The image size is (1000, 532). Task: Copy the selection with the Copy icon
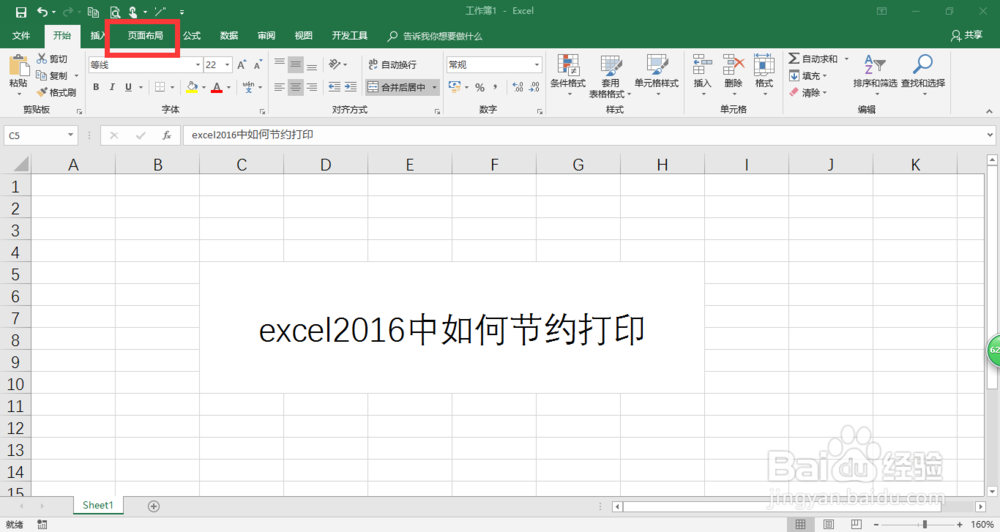[x=41, y=75]
